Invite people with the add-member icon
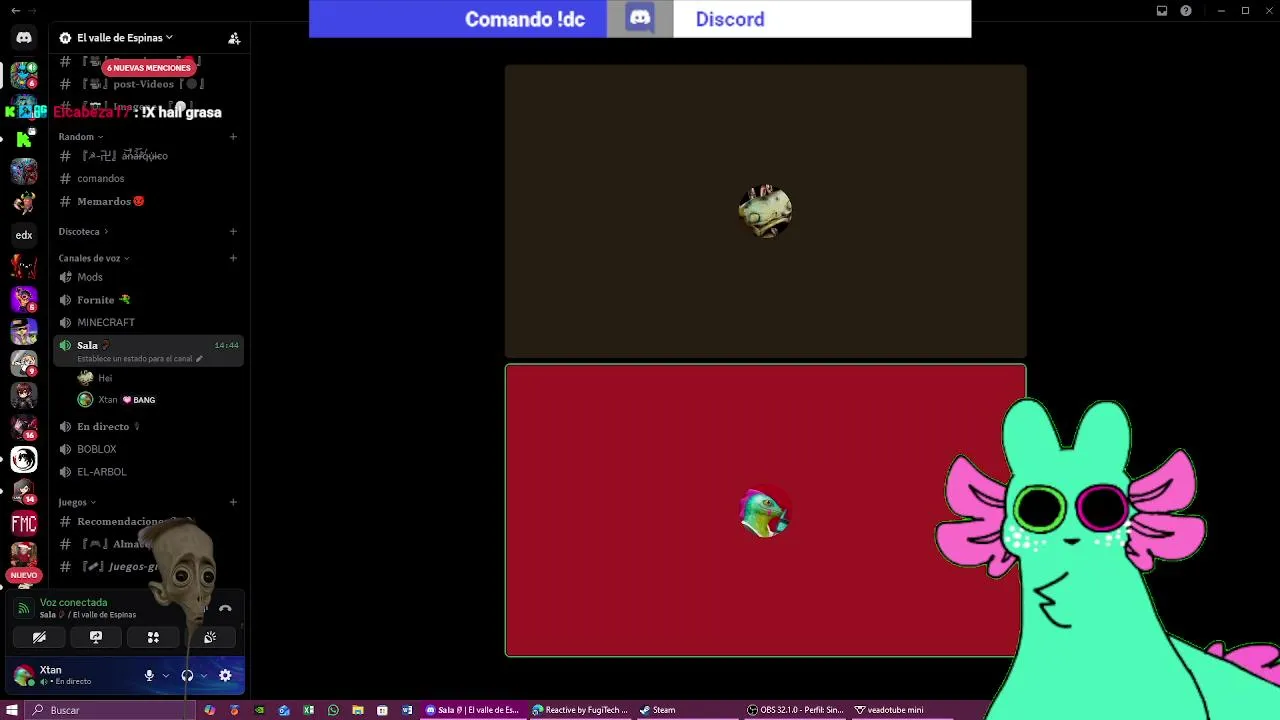 [x=234, y=38]
